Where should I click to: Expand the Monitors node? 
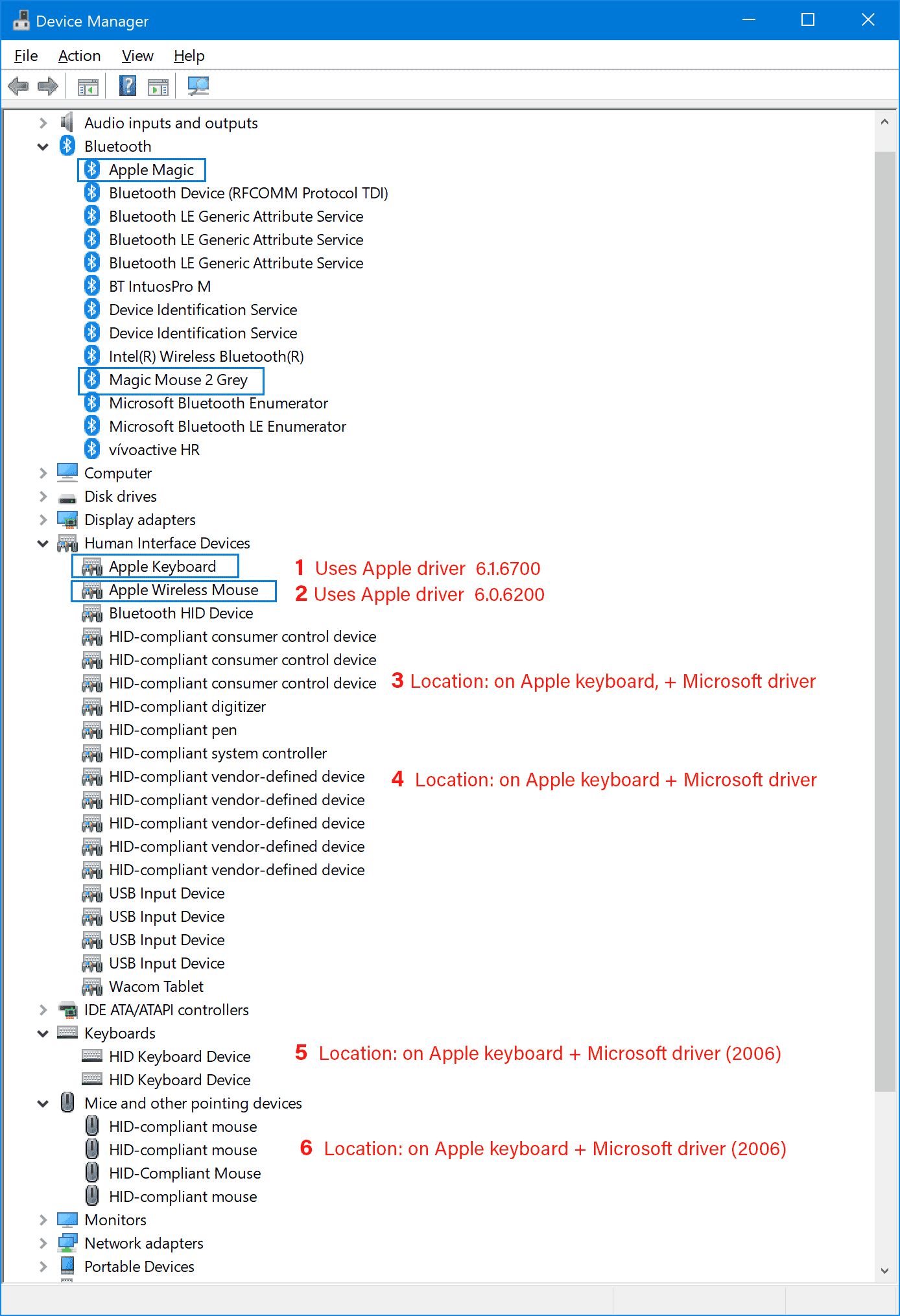[43, 1220]
